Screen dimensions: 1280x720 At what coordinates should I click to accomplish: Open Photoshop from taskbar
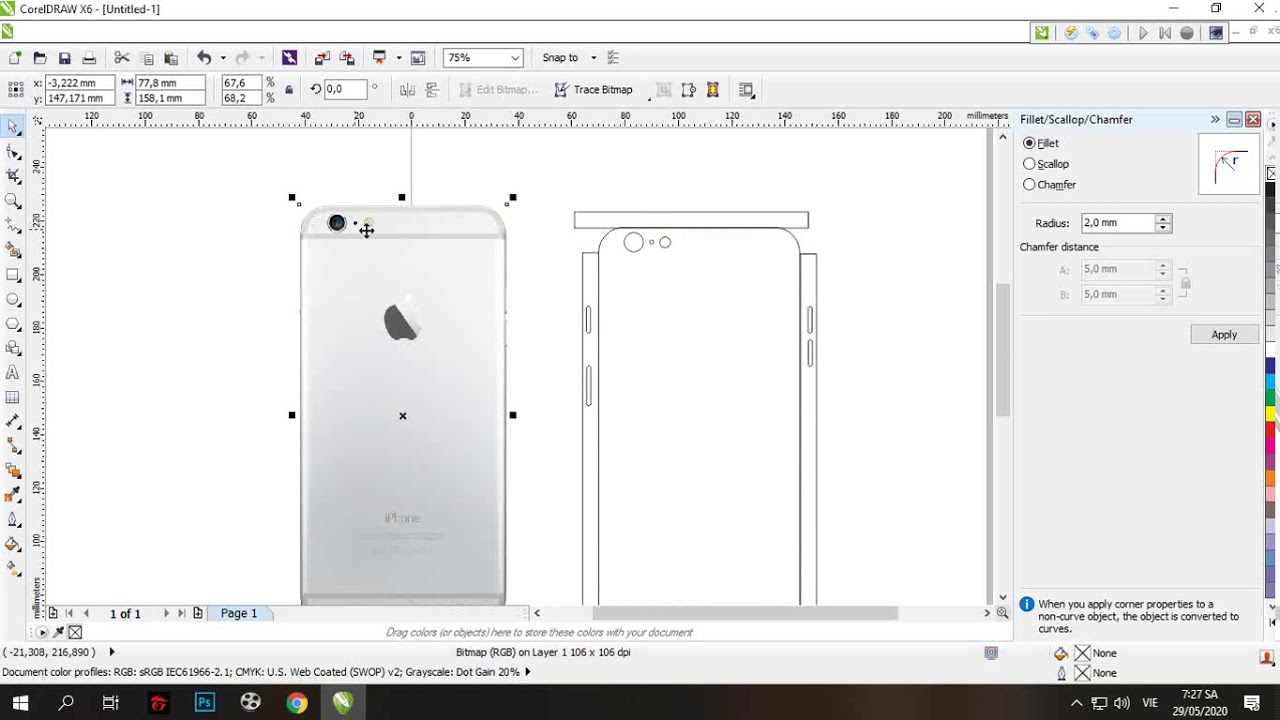(x=204, y=703)
